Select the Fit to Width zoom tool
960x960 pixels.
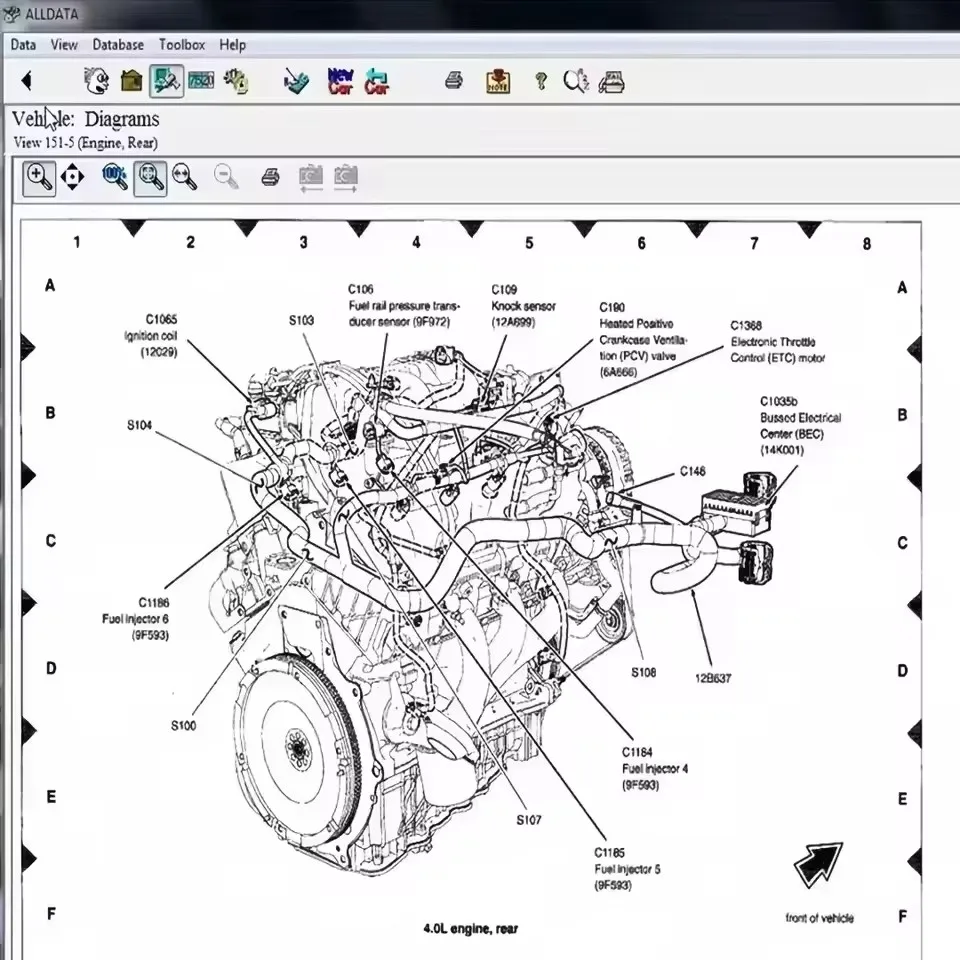pyautogui.click(x=186, y=177)
